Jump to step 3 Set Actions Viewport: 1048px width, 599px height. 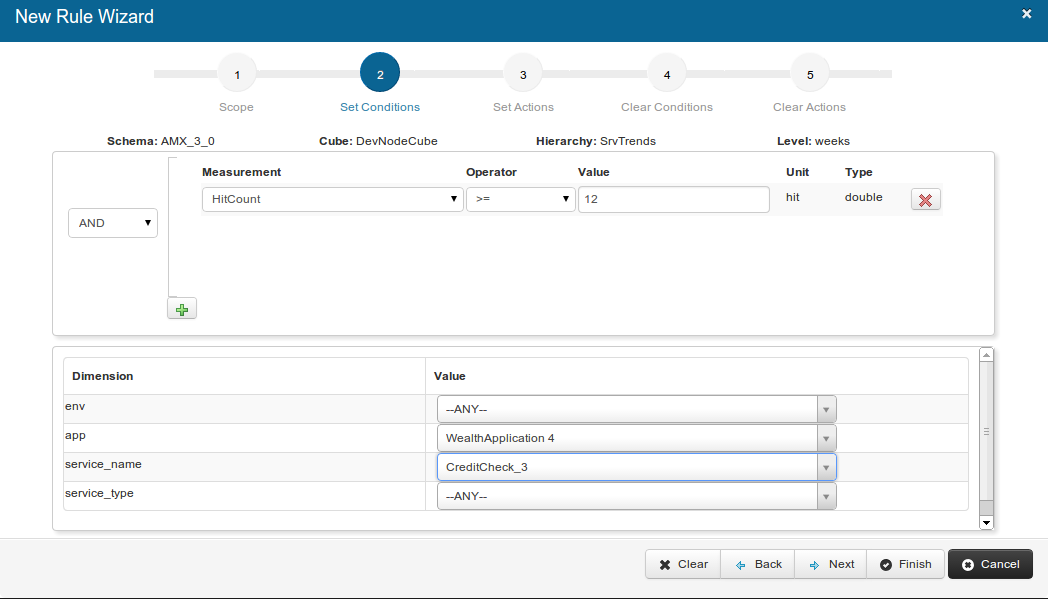point(523,74)
